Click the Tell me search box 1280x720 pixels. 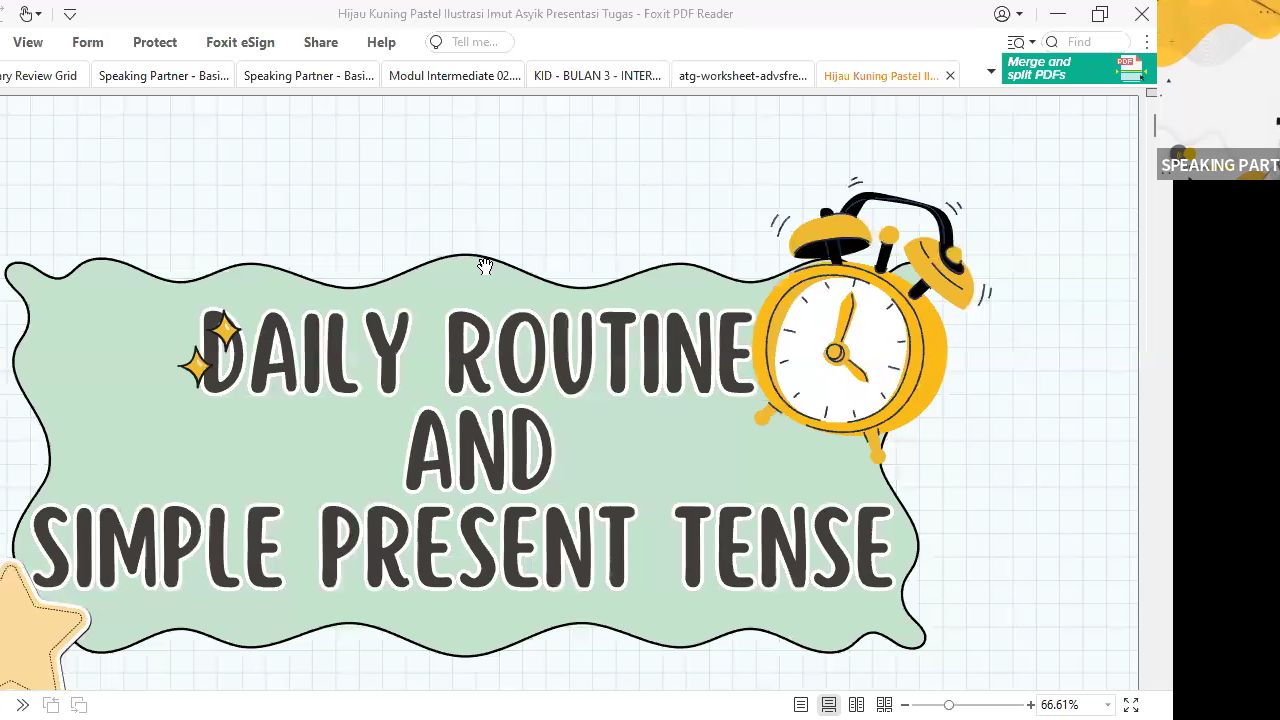(470, 42)
